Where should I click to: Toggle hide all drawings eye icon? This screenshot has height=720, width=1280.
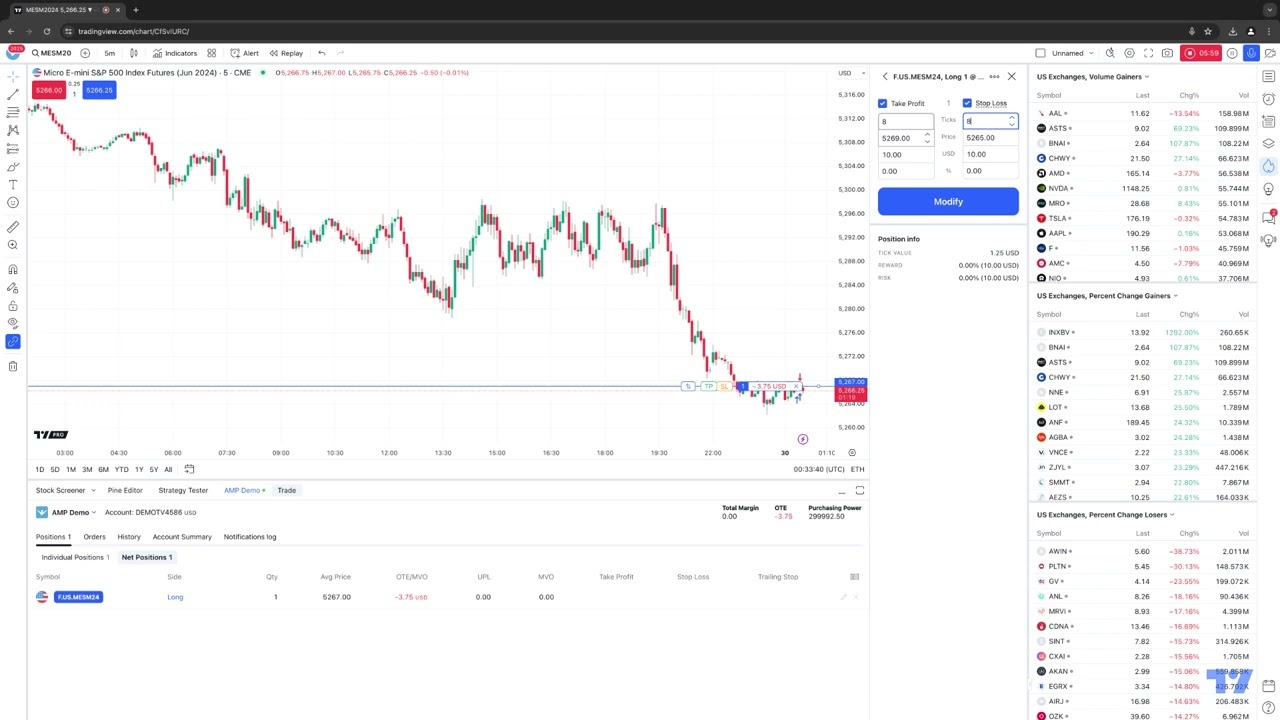pyautogui.click(x=13, y=323)
